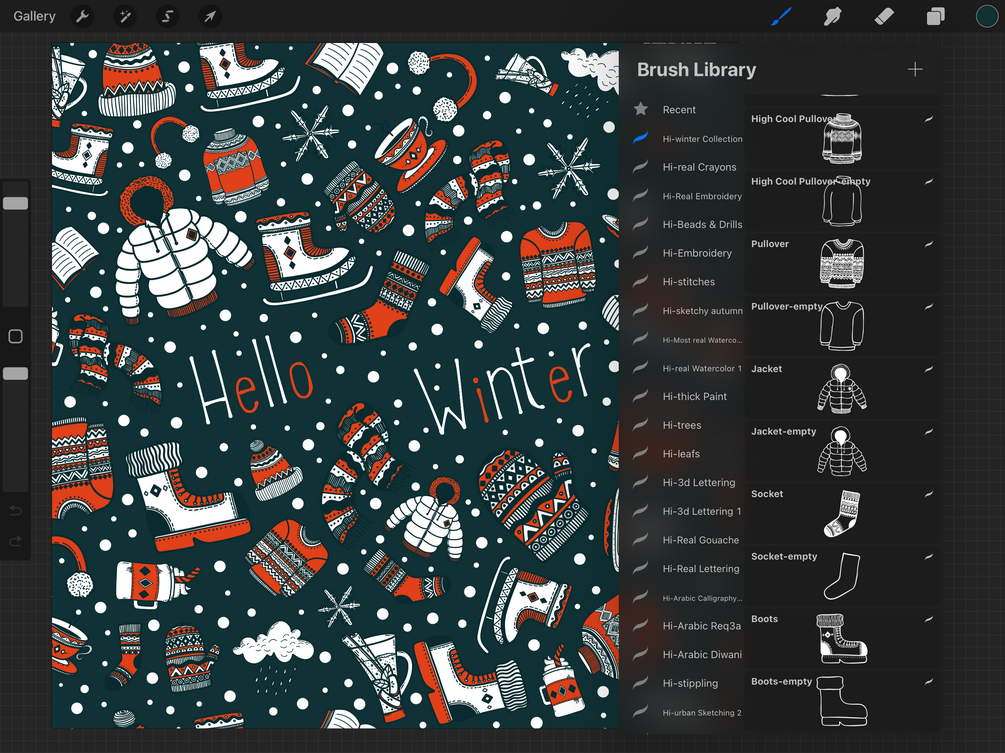Screen dimensions: 1005x753
Task: Choose the Boots stamp brush
Action: 842,639
